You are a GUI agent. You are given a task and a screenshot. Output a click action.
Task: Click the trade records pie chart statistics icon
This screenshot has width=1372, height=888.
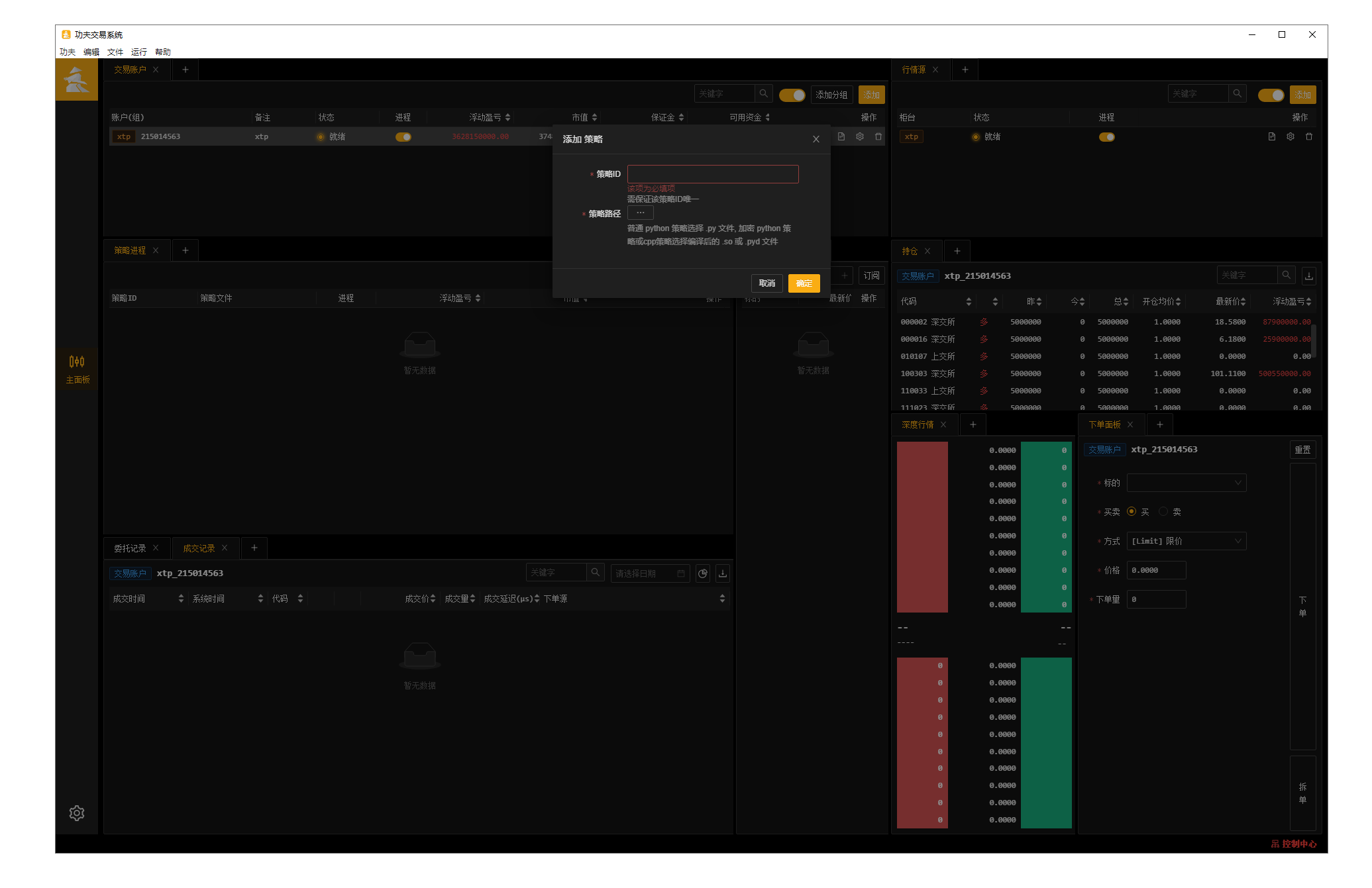click(x=703, y=573)
